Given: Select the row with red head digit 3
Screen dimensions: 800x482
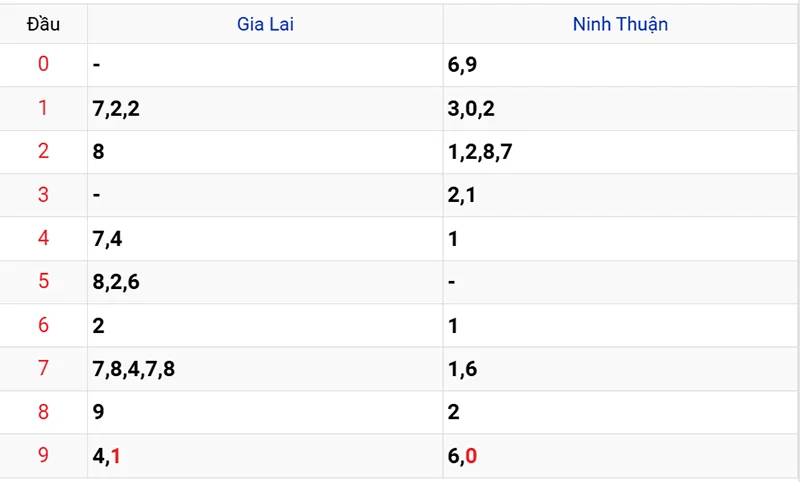Looking at the screenshot, I should (x=400, y=195).
